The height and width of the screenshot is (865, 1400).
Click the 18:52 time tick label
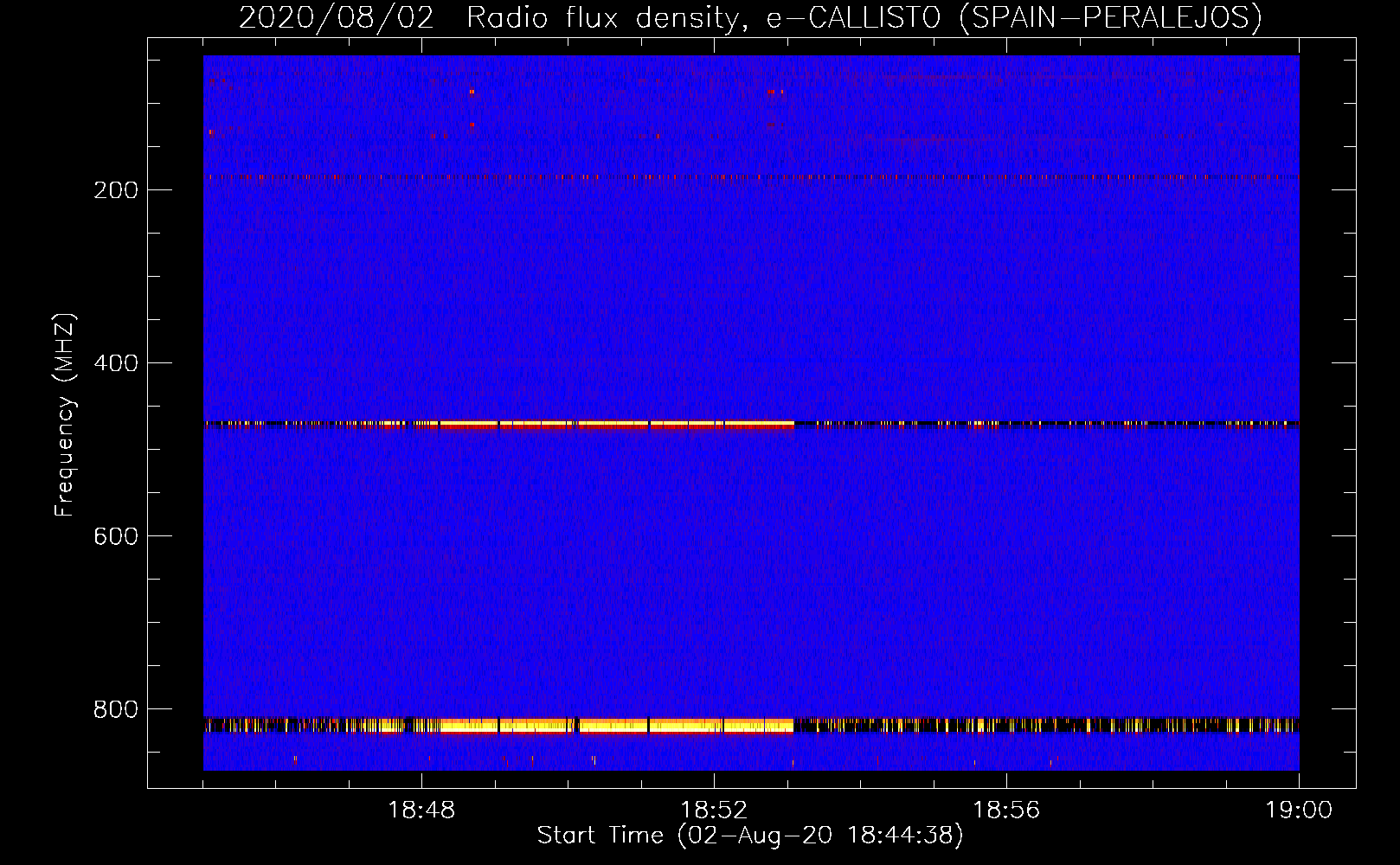tap(714, 811)
